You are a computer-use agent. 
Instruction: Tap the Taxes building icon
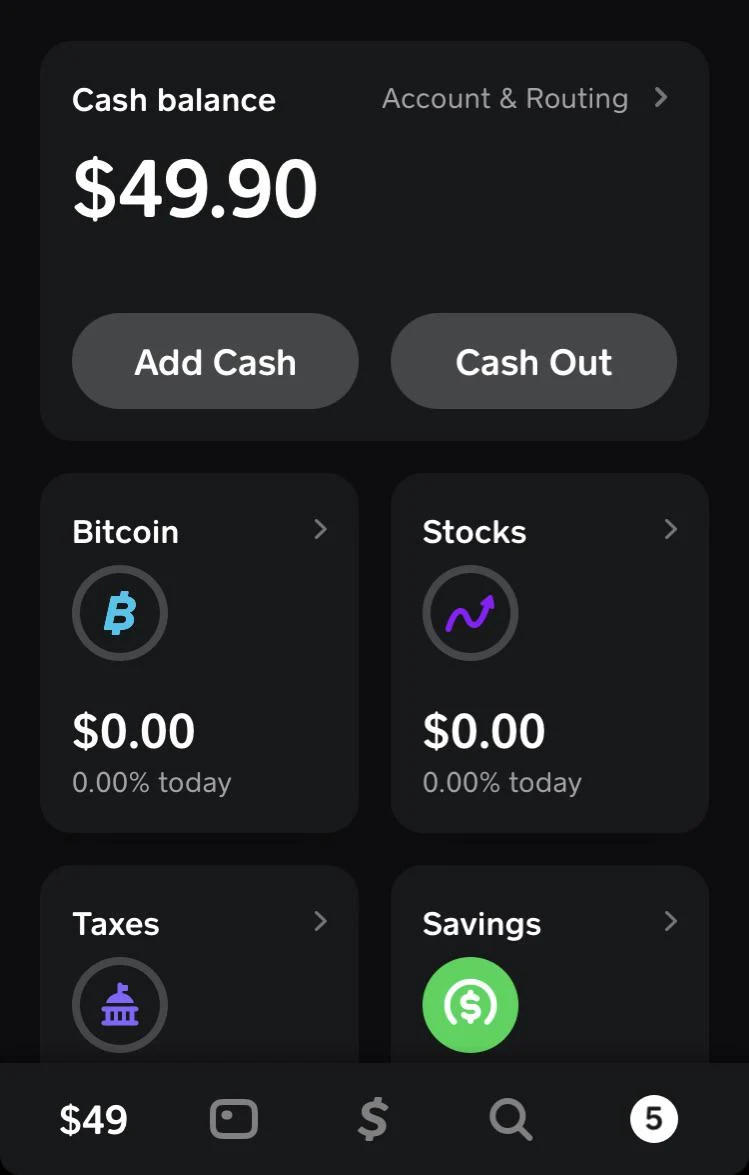pos(120,1005)
